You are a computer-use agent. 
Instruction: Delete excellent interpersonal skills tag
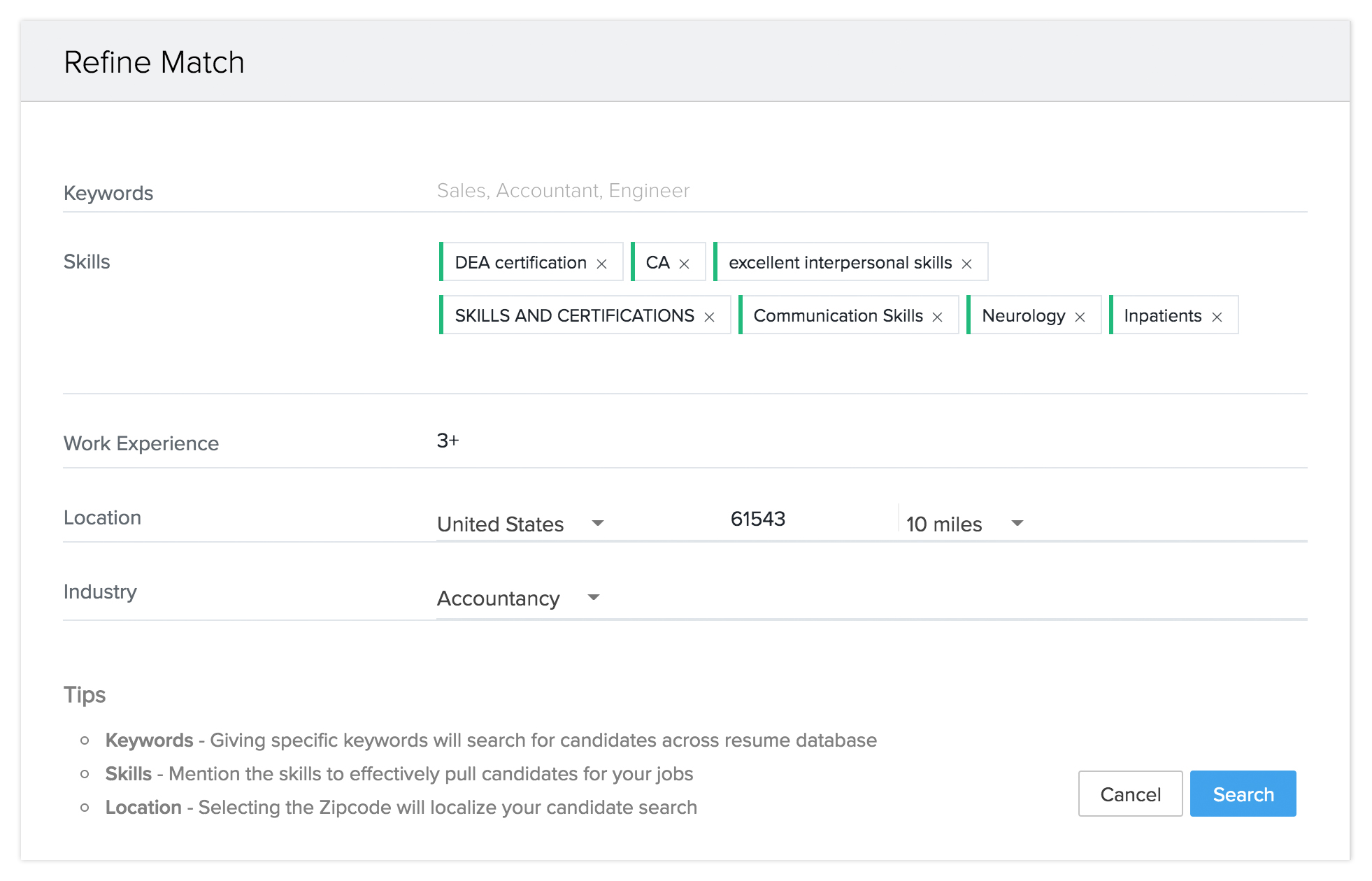pyautogui.click(x=966, y=264)
